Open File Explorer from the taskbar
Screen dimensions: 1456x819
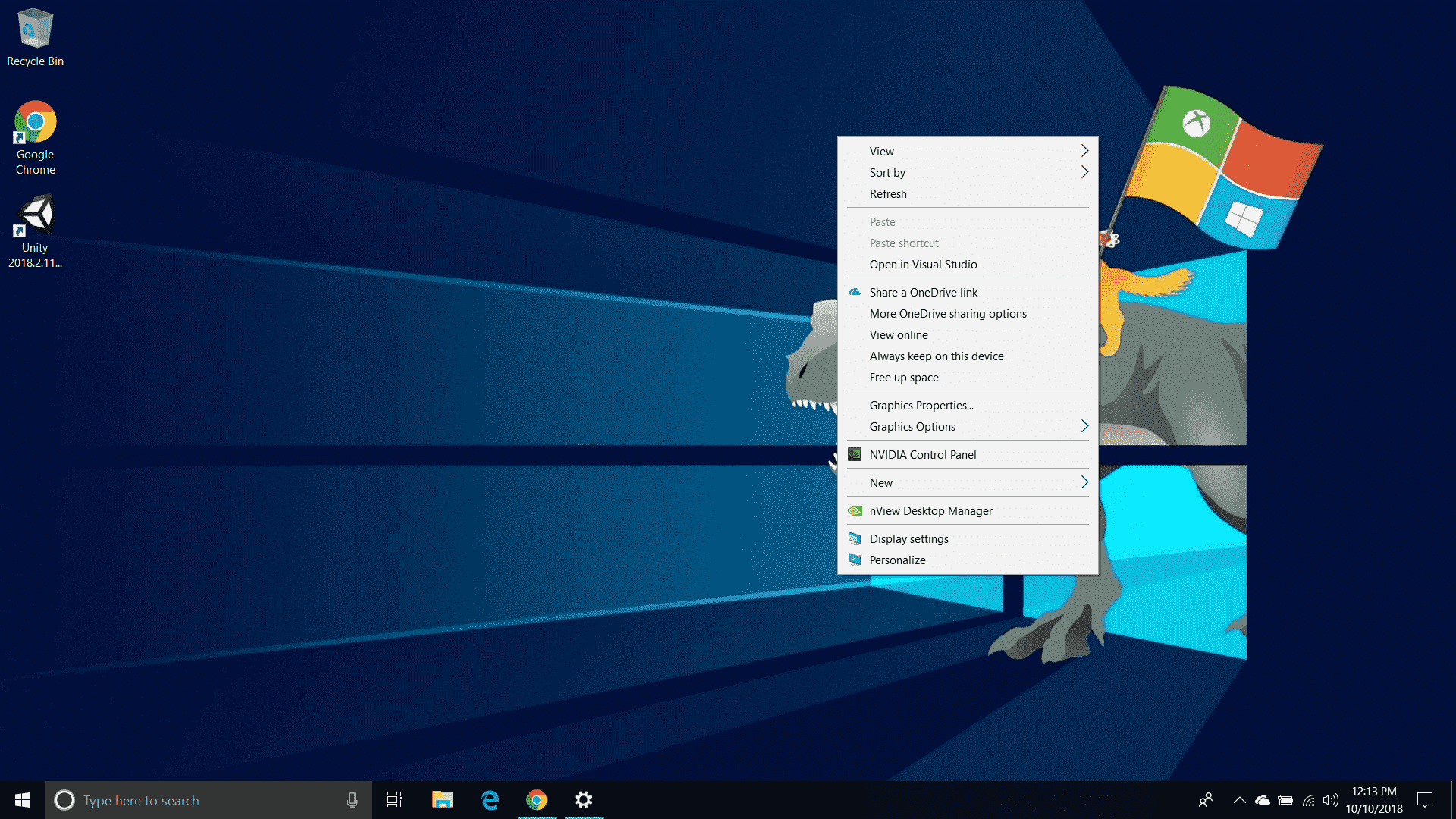[x=442, y=800]
